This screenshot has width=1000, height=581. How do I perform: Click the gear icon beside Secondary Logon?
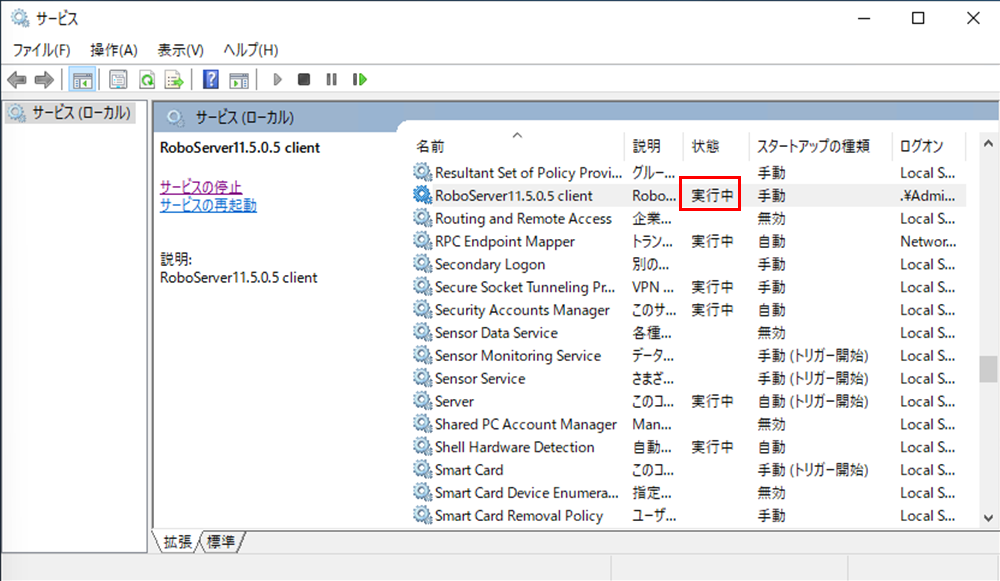(x=422, y=263)
